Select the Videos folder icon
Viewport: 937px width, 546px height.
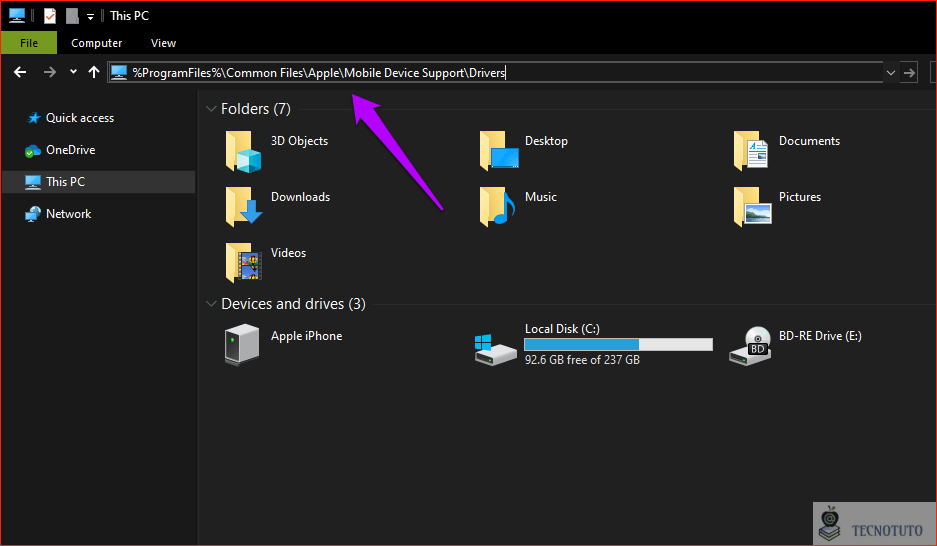pos(243,262)
